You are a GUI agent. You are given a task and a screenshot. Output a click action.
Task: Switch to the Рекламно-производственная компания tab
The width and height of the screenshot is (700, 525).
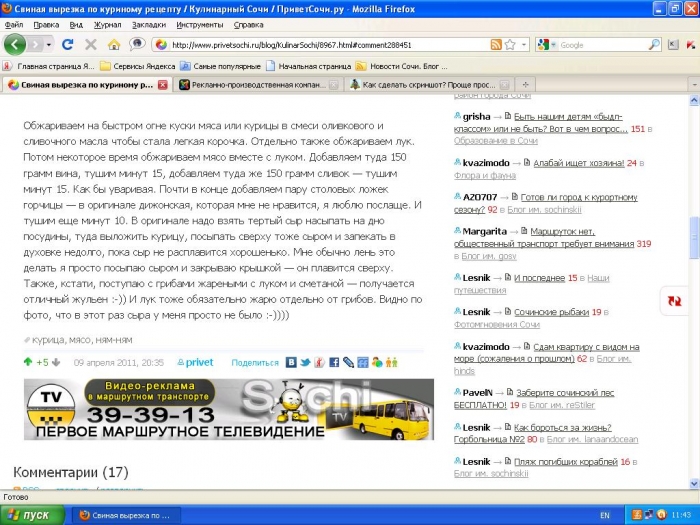click(x=255, y=85)
